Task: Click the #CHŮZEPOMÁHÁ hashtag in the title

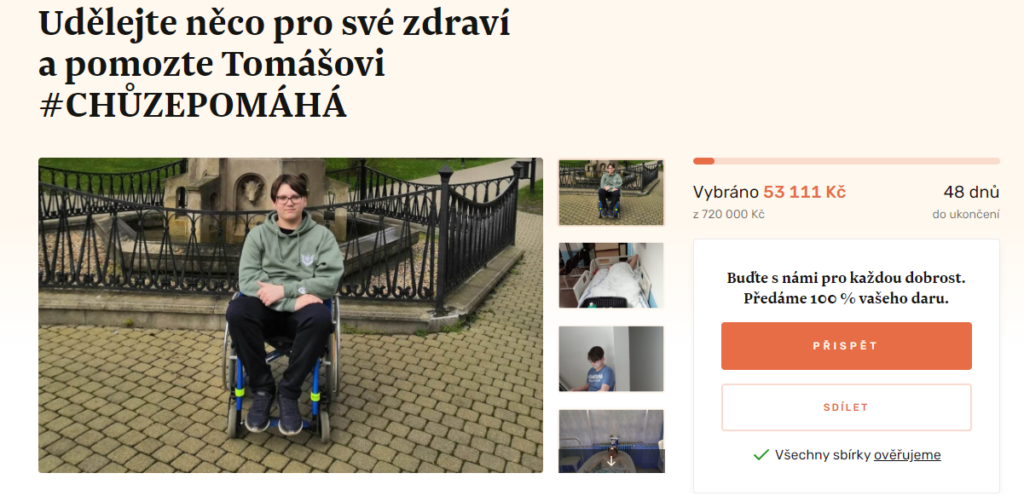Action: click(x=193, y=106)
